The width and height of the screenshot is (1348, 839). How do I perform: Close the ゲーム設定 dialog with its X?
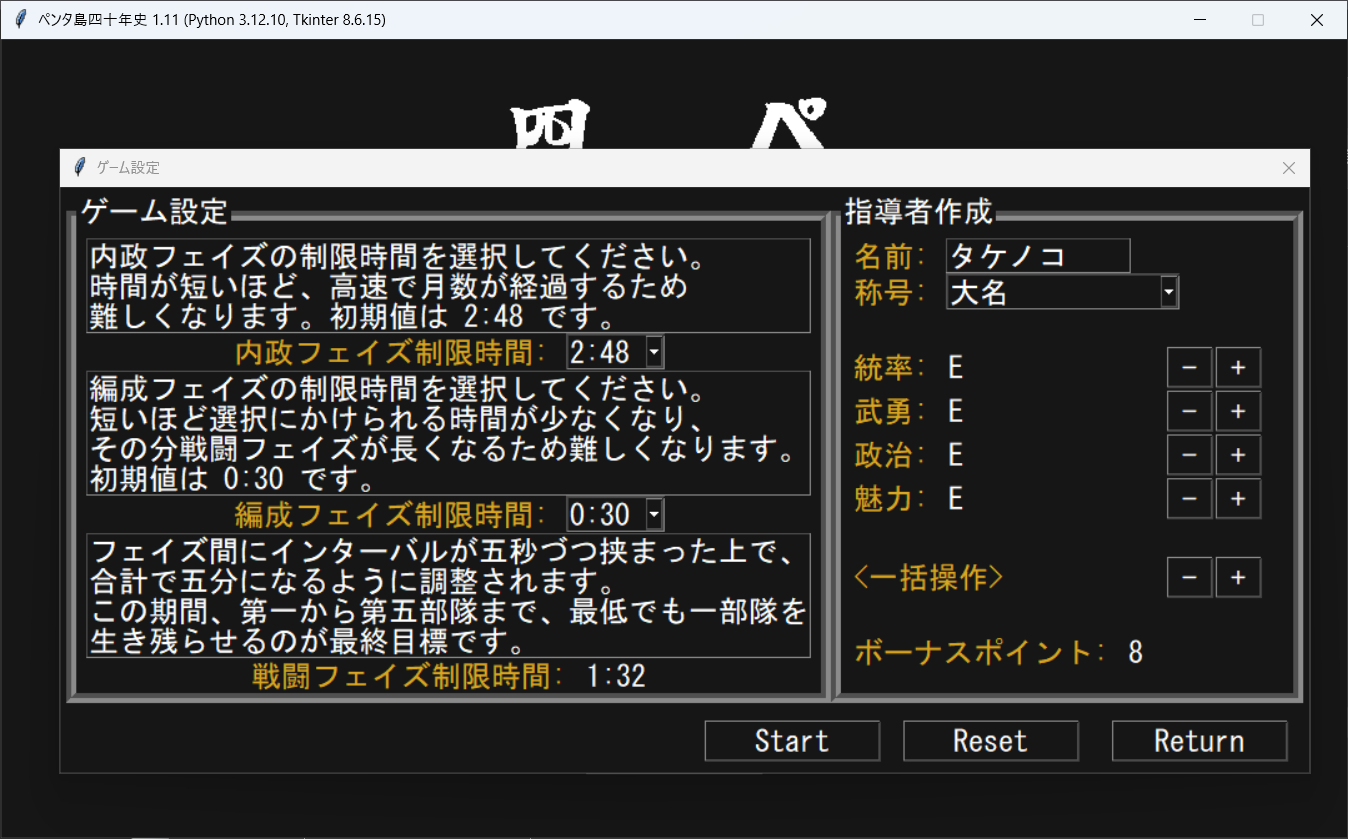[1288, 168]
